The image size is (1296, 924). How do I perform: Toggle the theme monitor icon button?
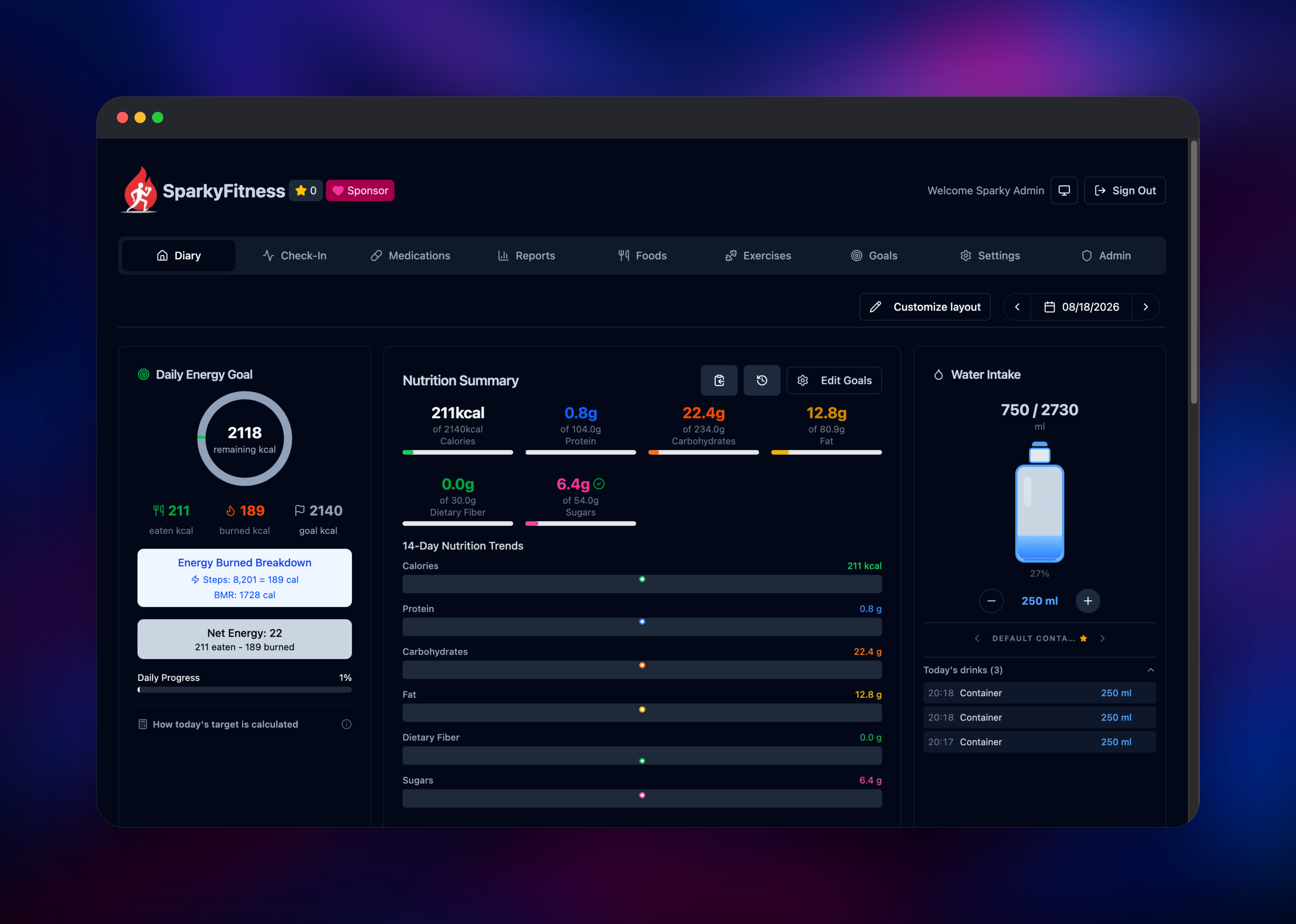(1064, 191)
